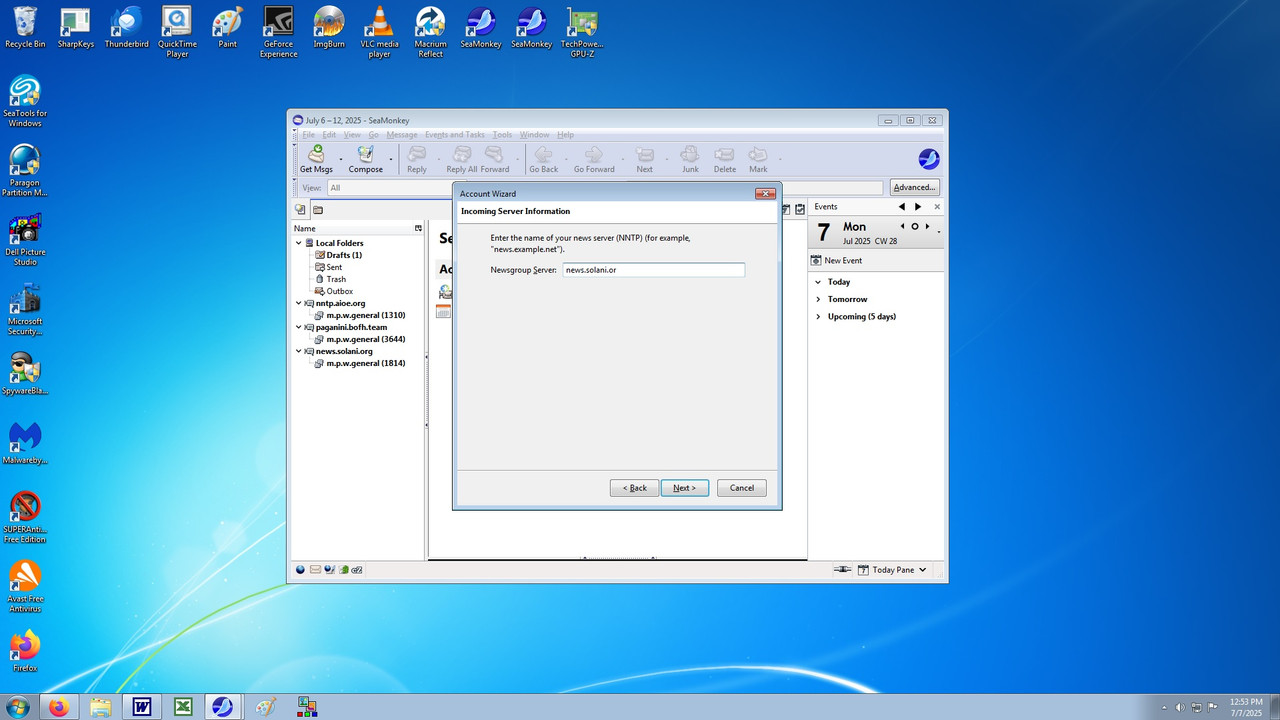Launch Firefox from the taskbar
The height and width of the screenshot is (720, 1280).
click(59, 707)
